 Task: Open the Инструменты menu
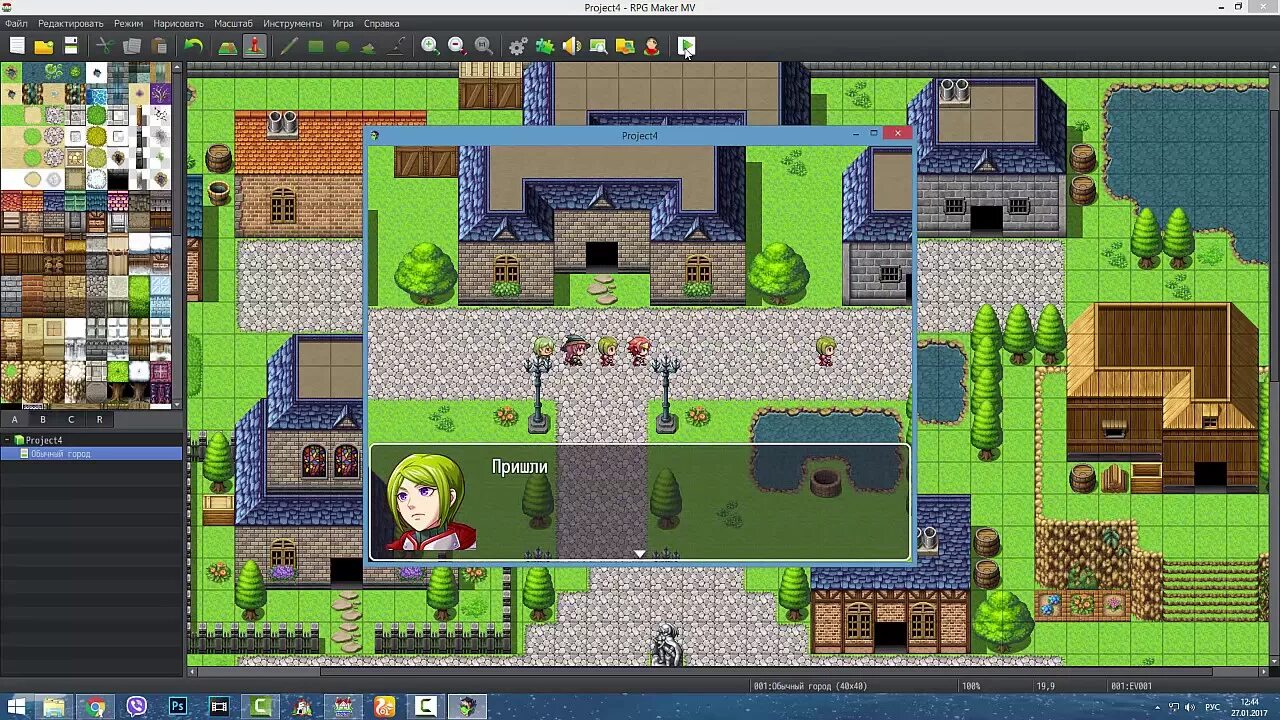pyautogui.click(x=293, y=23)
